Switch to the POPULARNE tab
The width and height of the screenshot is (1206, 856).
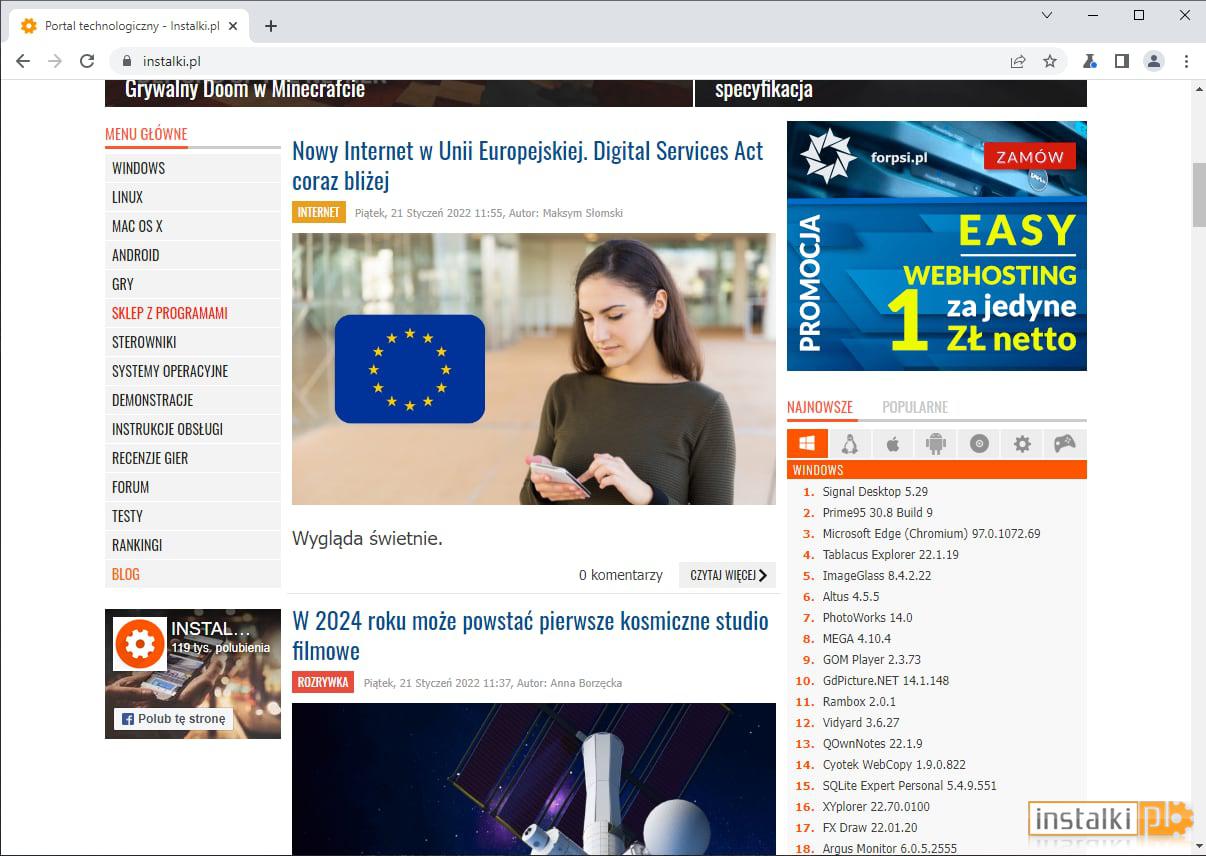pyautogui.click(x=915, y=407)
